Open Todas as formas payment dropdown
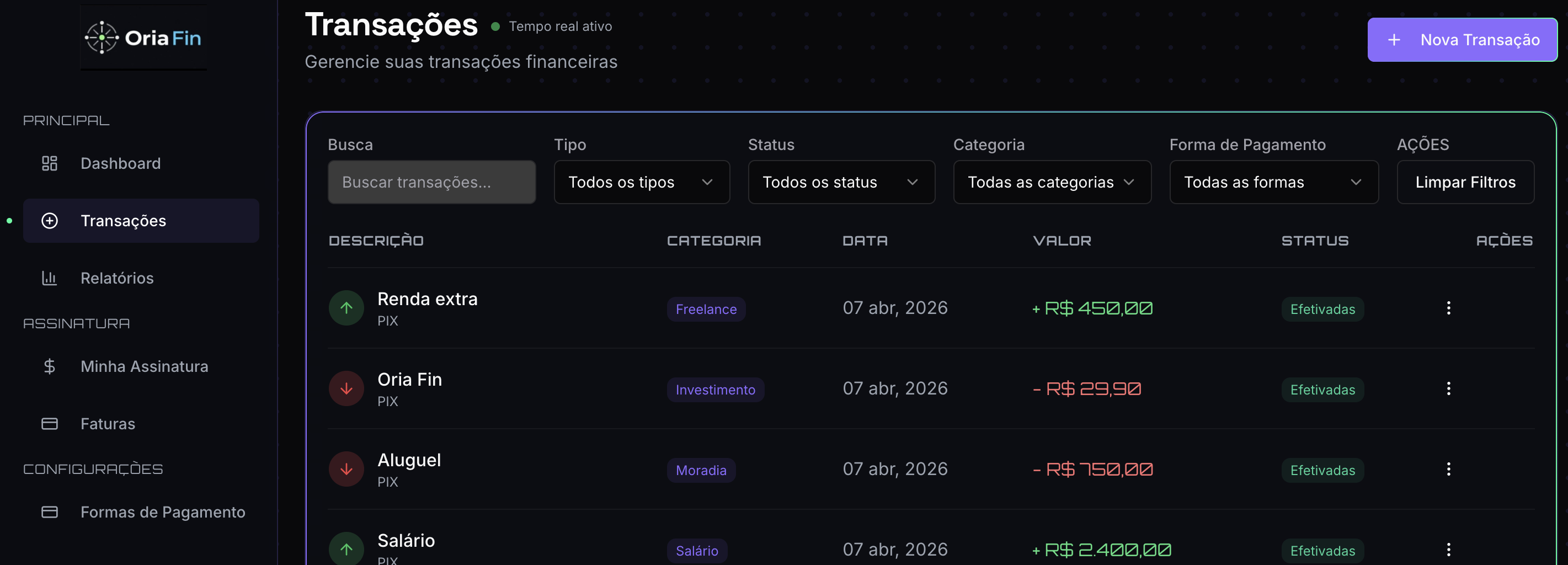This screenshot has height=565, width=1568. coord(1273,182)
